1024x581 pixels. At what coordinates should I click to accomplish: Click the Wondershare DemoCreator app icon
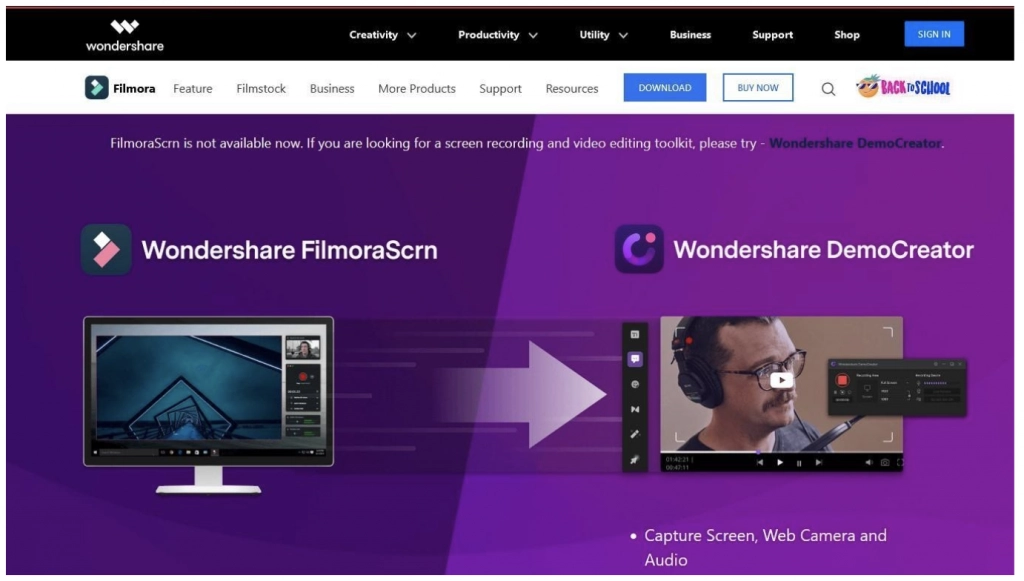click(x=639, y=249)
